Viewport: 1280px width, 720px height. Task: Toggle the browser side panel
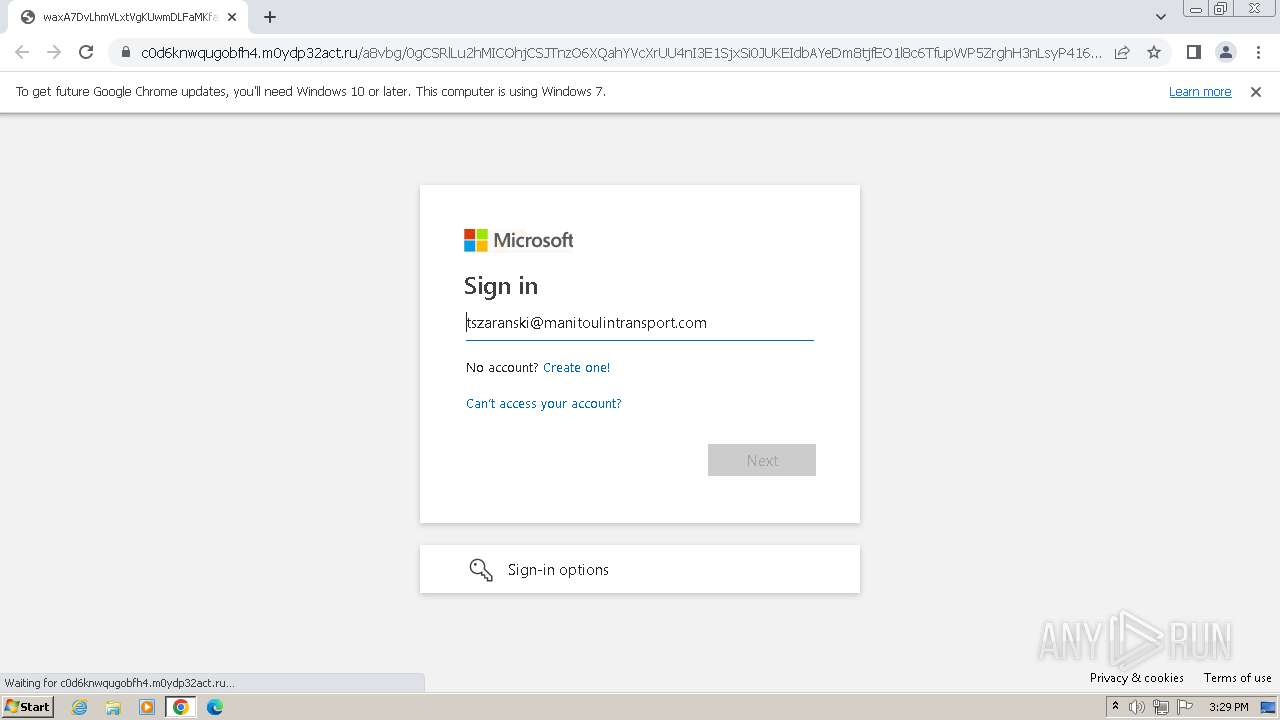tap(1193, 52)
